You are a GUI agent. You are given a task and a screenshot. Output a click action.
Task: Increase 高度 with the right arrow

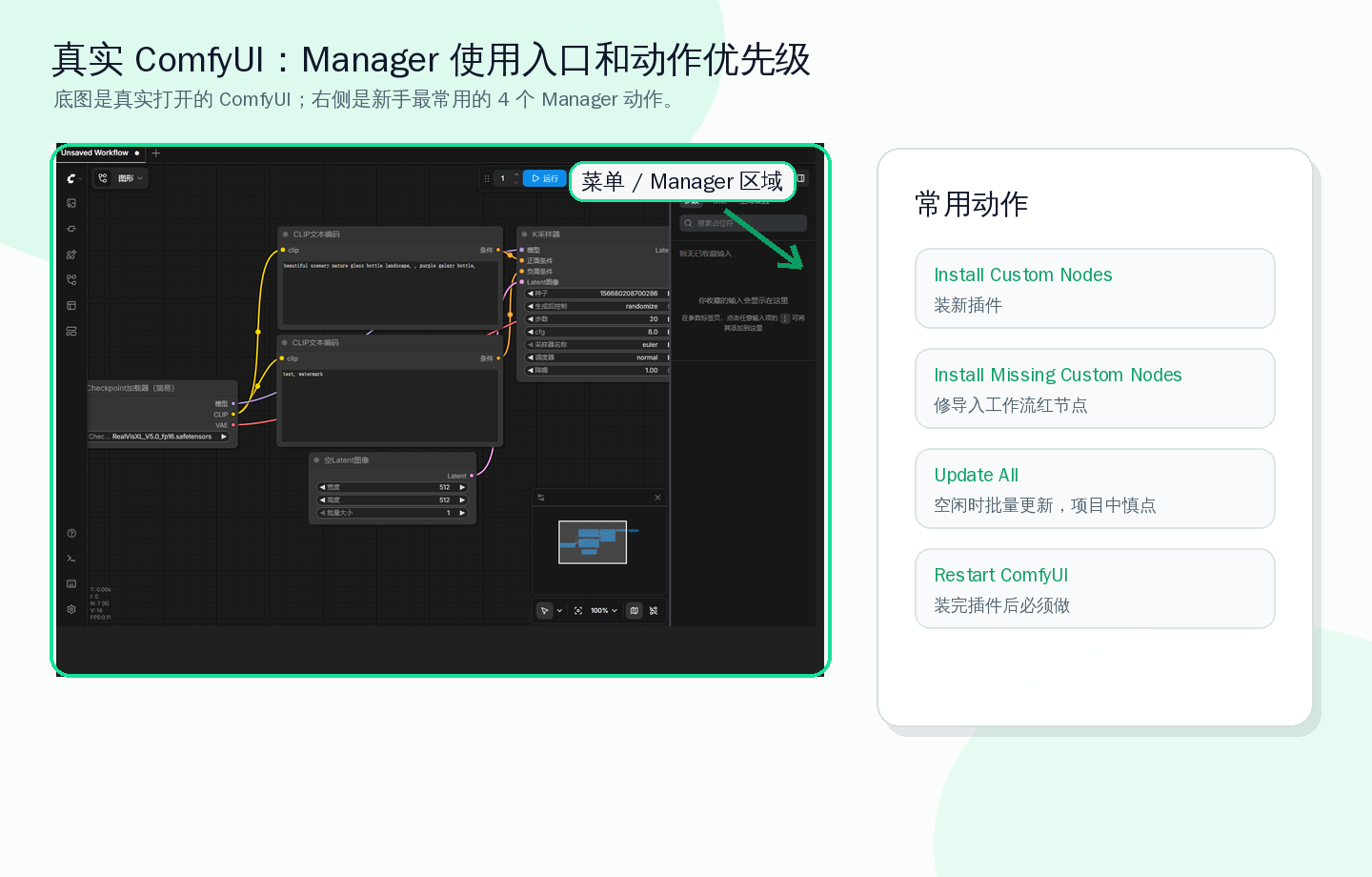coord(462,500)
